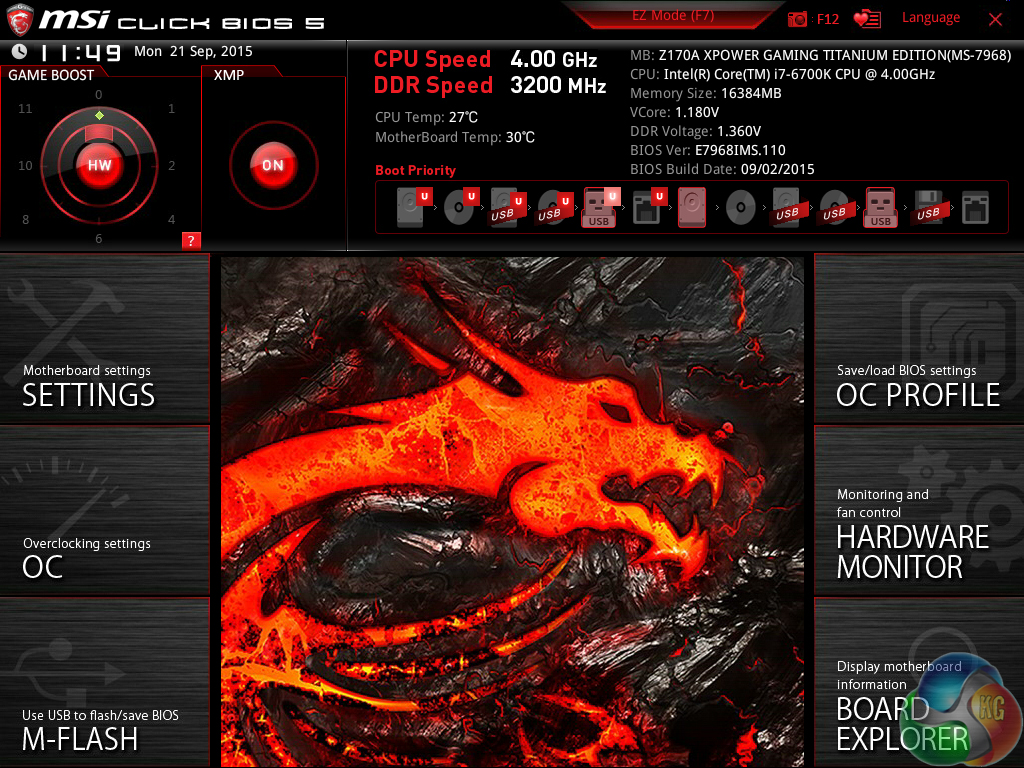Set Game Boost dial to stage 1
The height and width of the screenshot is (768, 1024).
point(171,108)
